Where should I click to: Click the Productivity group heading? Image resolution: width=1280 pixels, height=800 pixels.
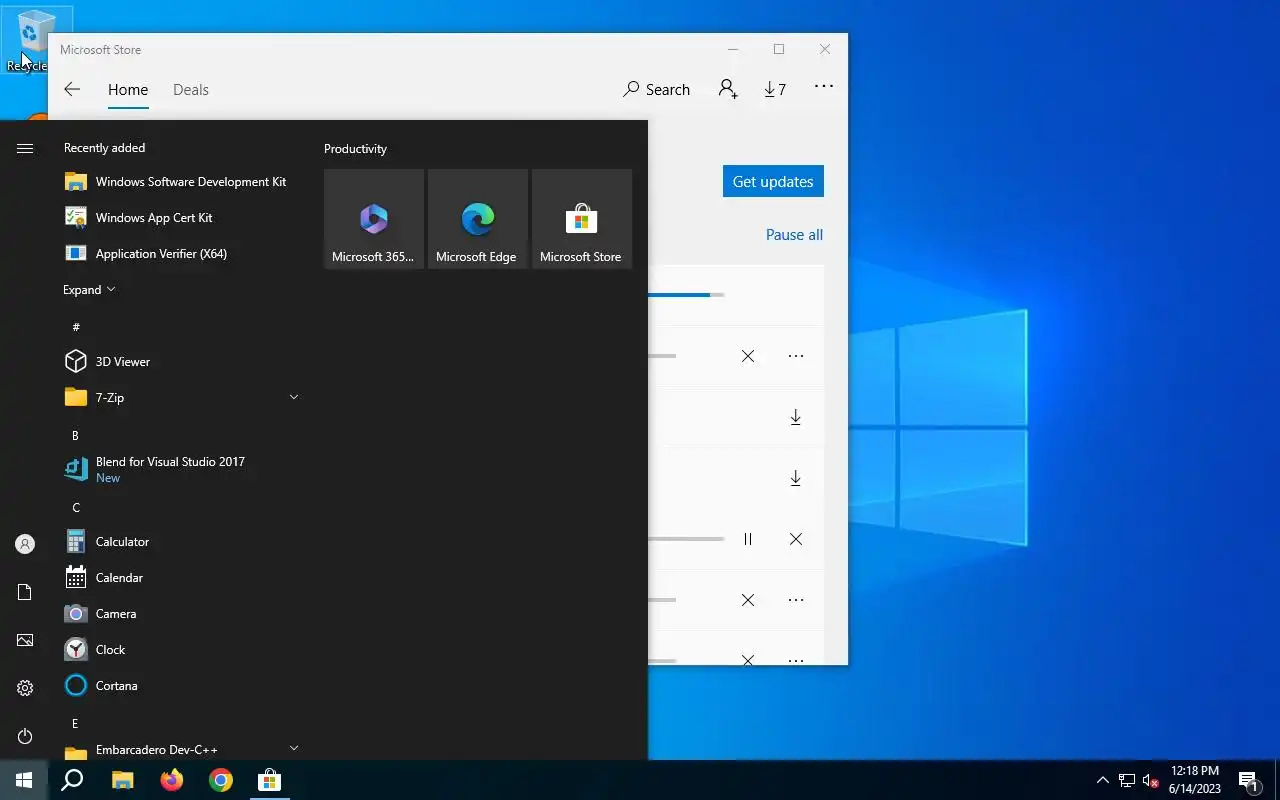click(x=355, y=149)
